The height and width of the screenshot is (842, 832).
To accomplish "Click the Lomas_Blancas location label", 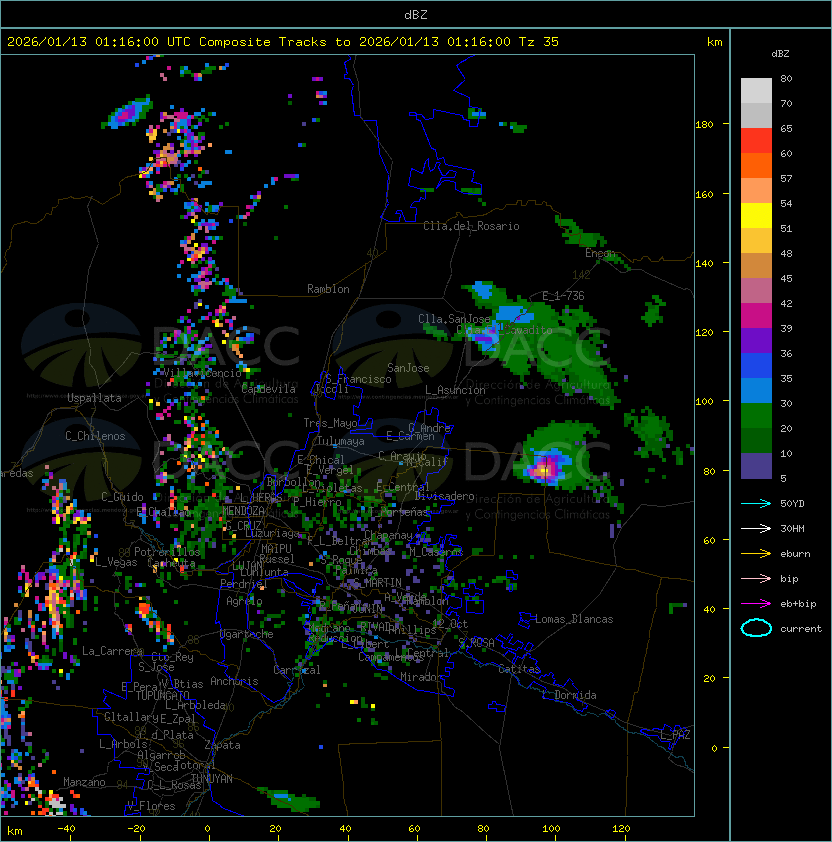I will (574, 619).
